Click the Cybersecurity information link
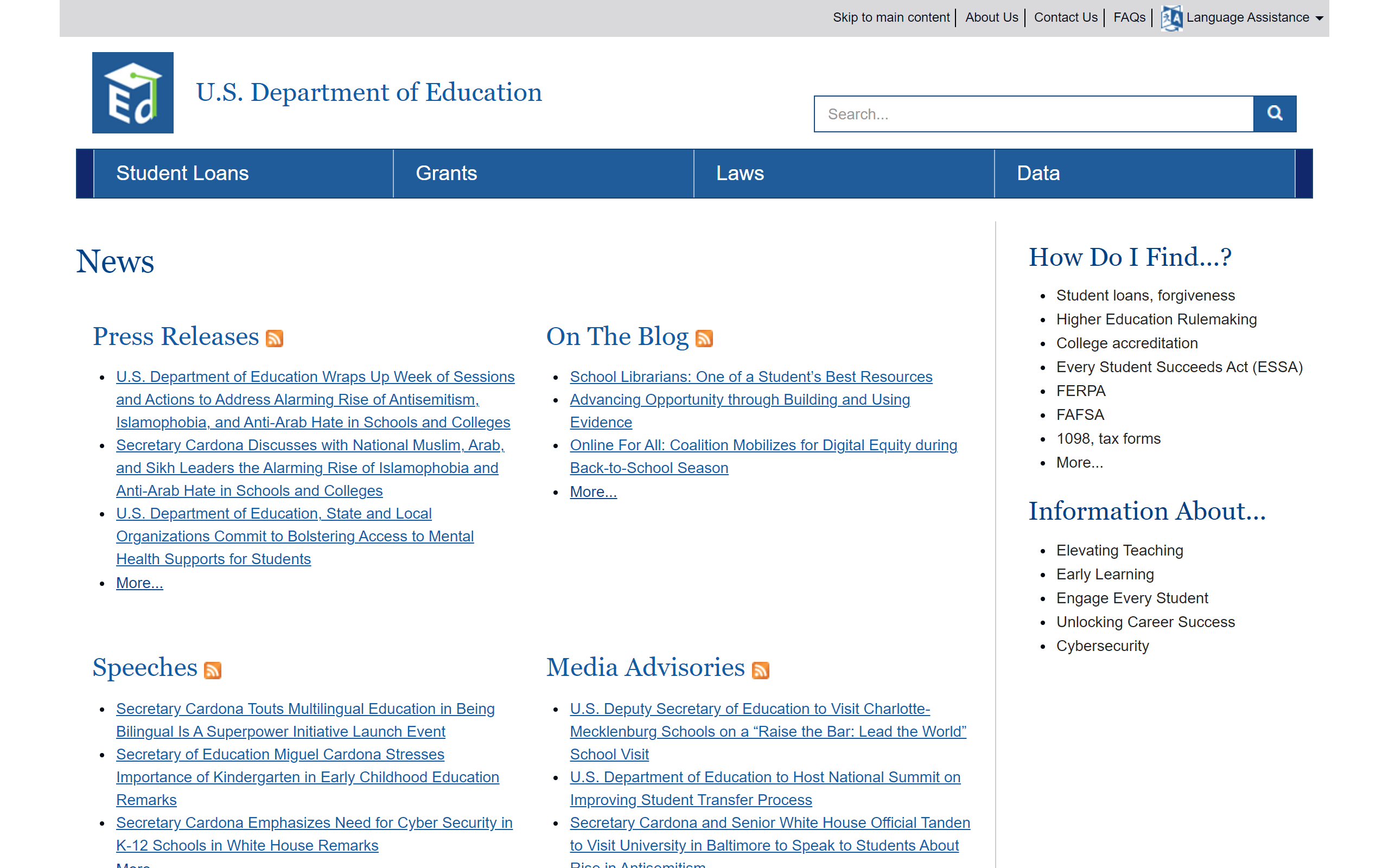 click(1102, 646)
